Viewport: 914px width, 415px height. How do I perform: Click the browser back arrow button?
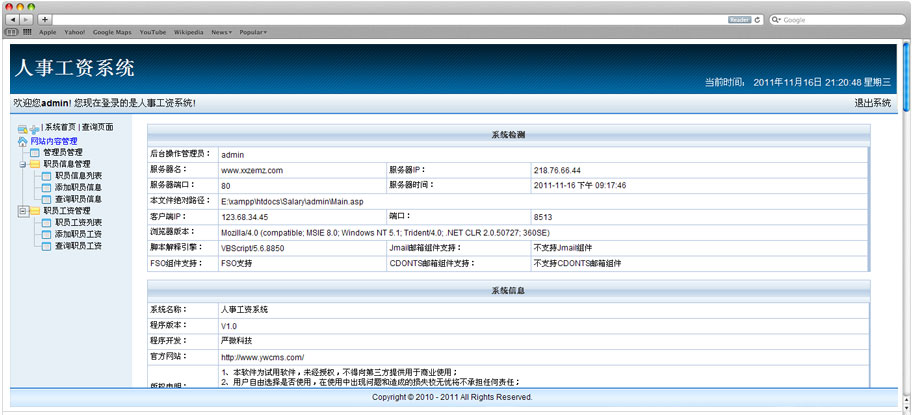tap(13, 19)
